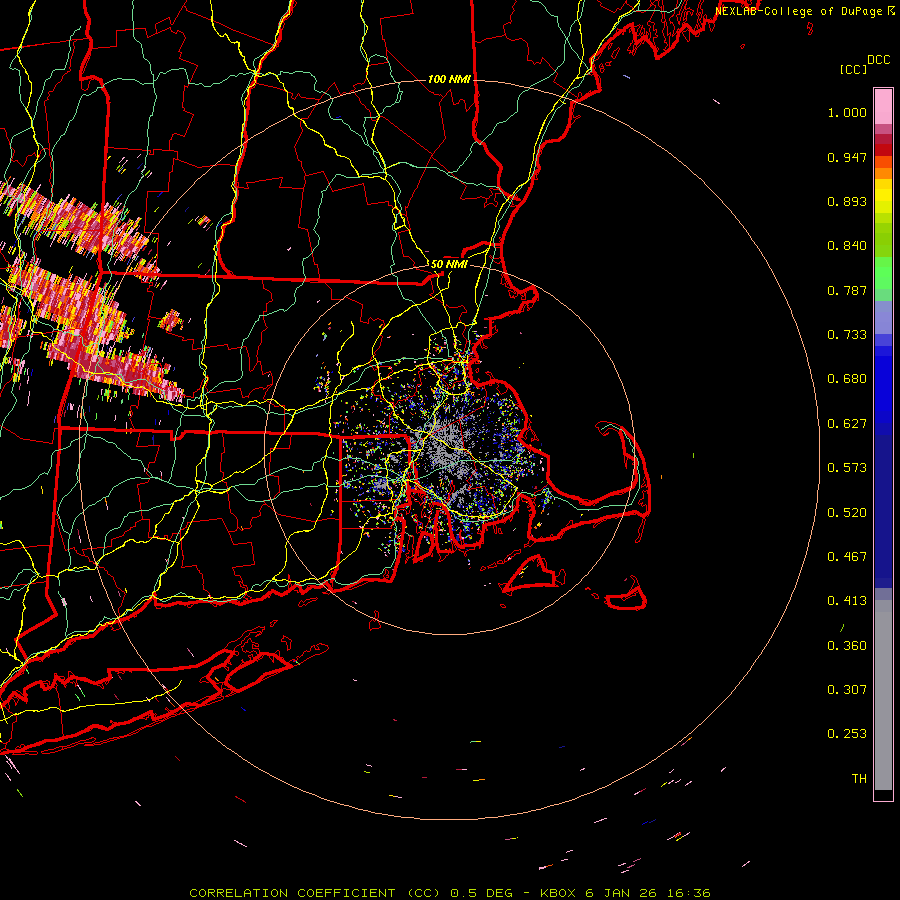The height and width of the screenshot is (900, 900).
Task: Select the 1.000 legend value
Action: click(847, 112)
